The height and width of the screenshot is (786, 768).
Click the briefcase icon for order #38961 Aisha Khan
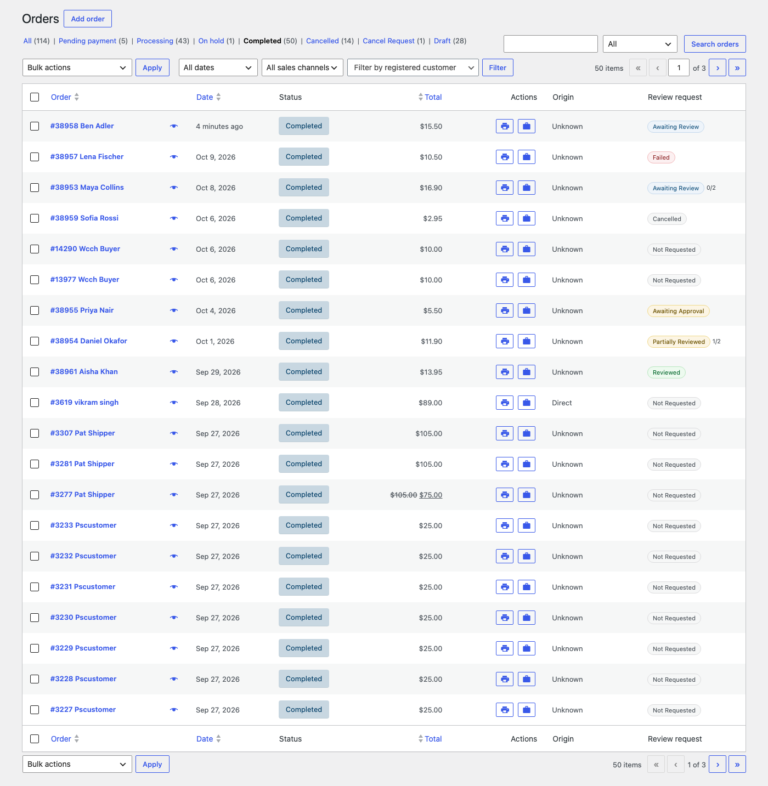[x=526, y=372]
